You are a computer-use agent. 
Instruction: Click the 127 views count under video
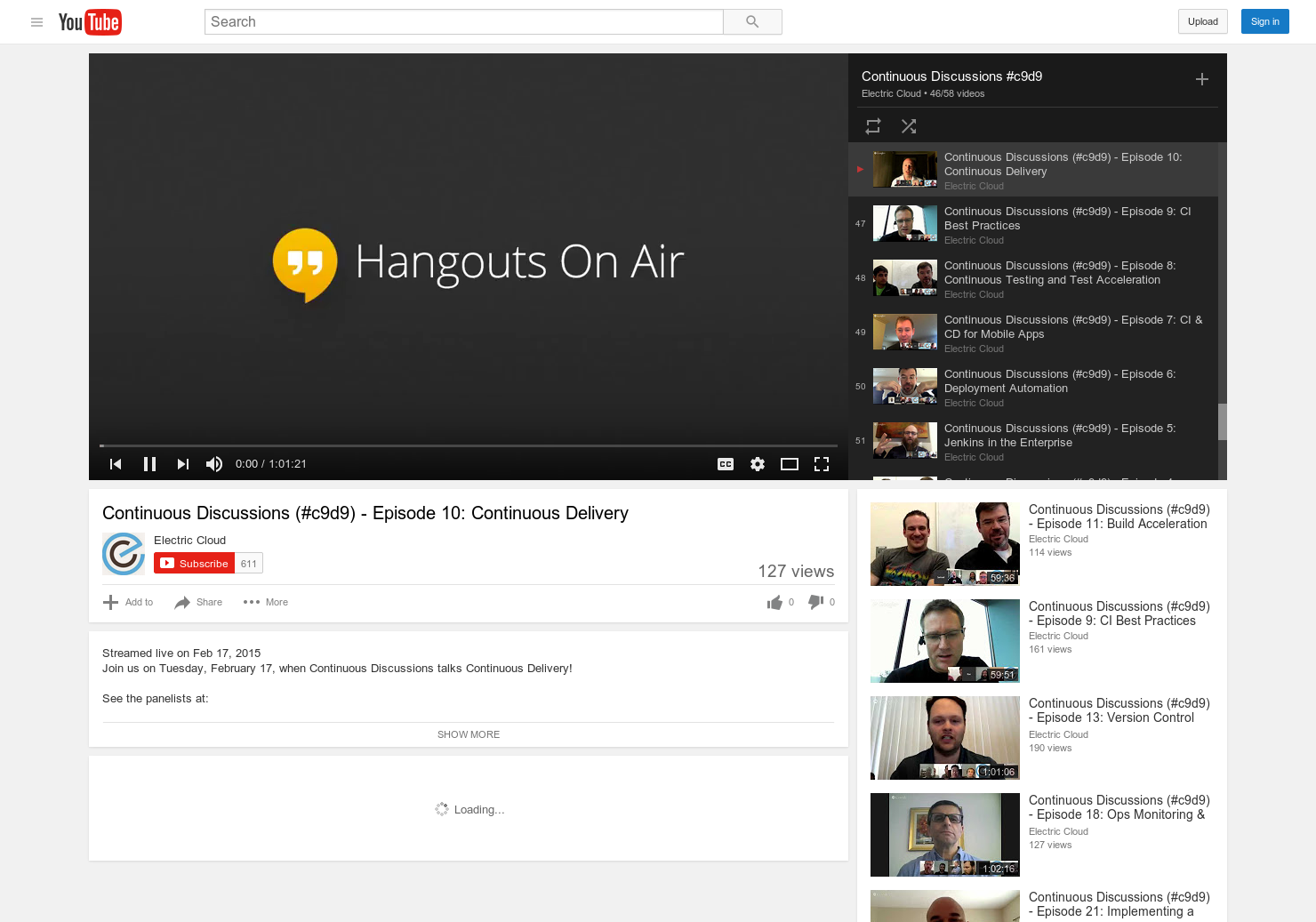click(x=796, y=572)
